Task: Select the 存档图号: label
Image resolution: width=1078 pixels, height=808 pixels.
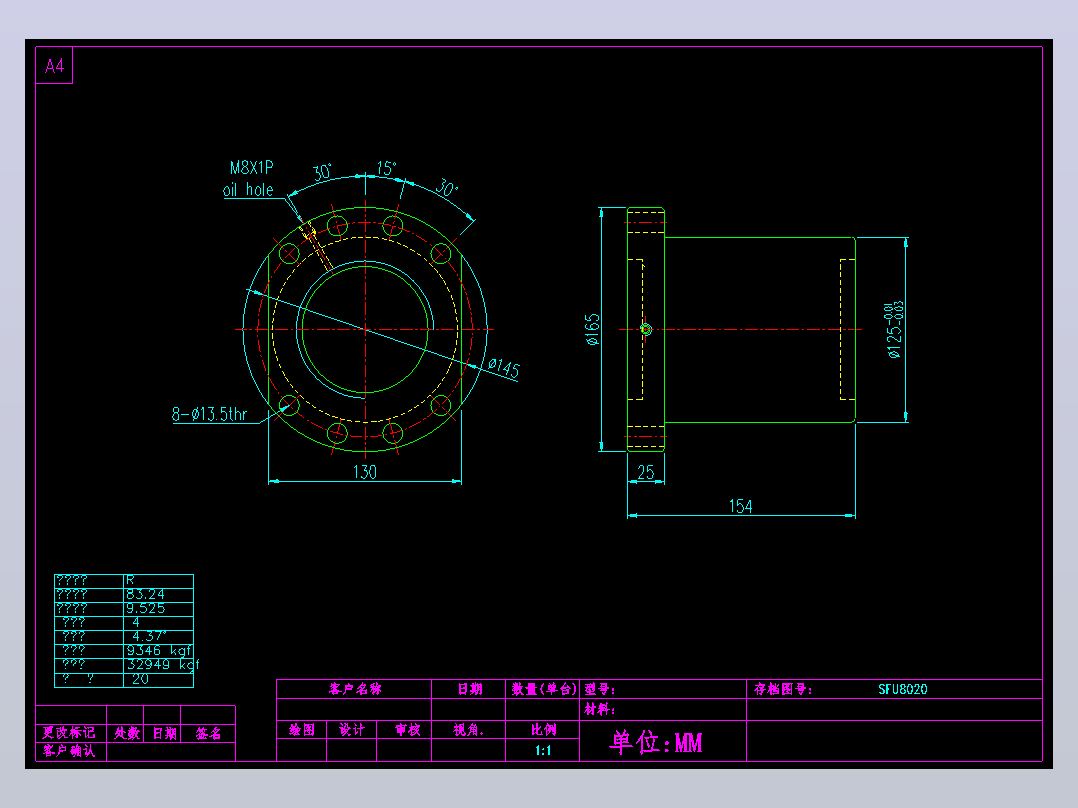Action: (783, 689)
